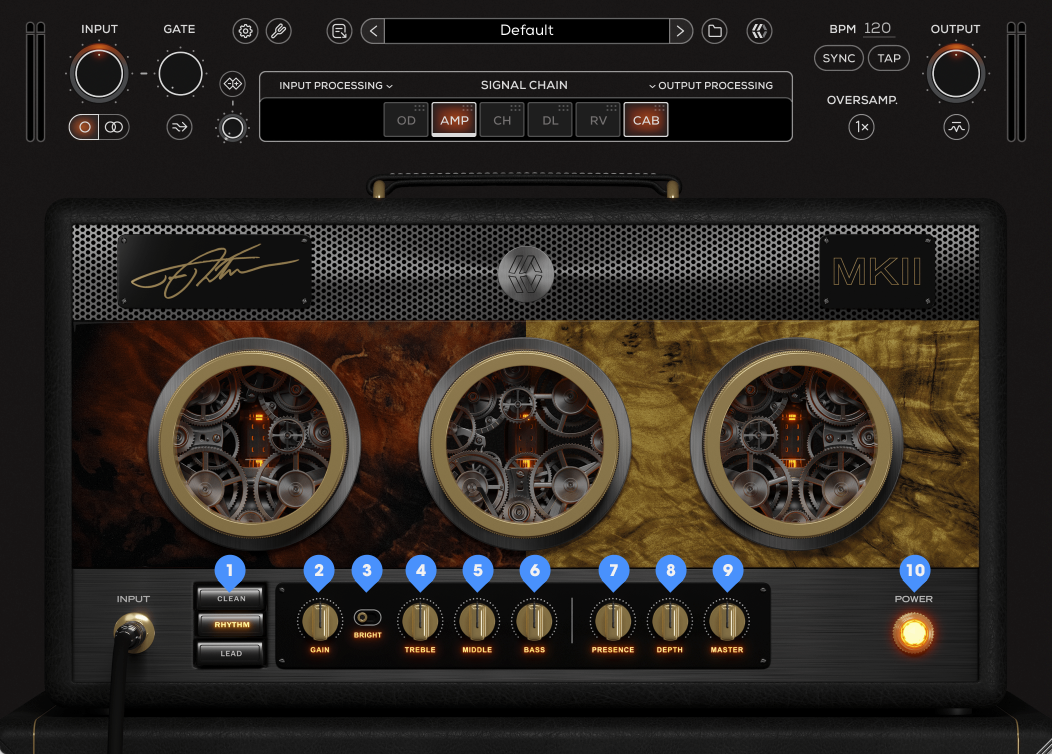Viewport: 1052px width, 754px height.
Task: Select the CAB block in signal chain
Action: 646,120
